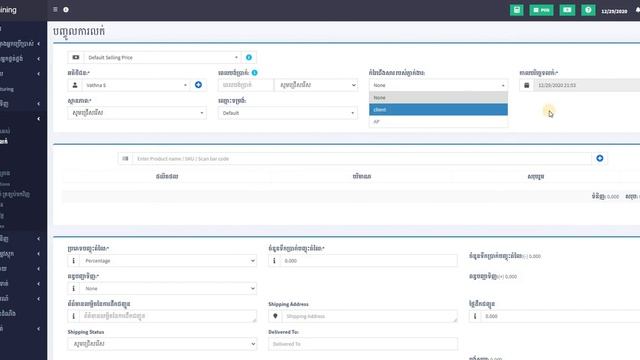Image resolution: width=640 pixels, height=360 pixels.
Task: Click the shipping charges 0.000 input
Action: 560,316
